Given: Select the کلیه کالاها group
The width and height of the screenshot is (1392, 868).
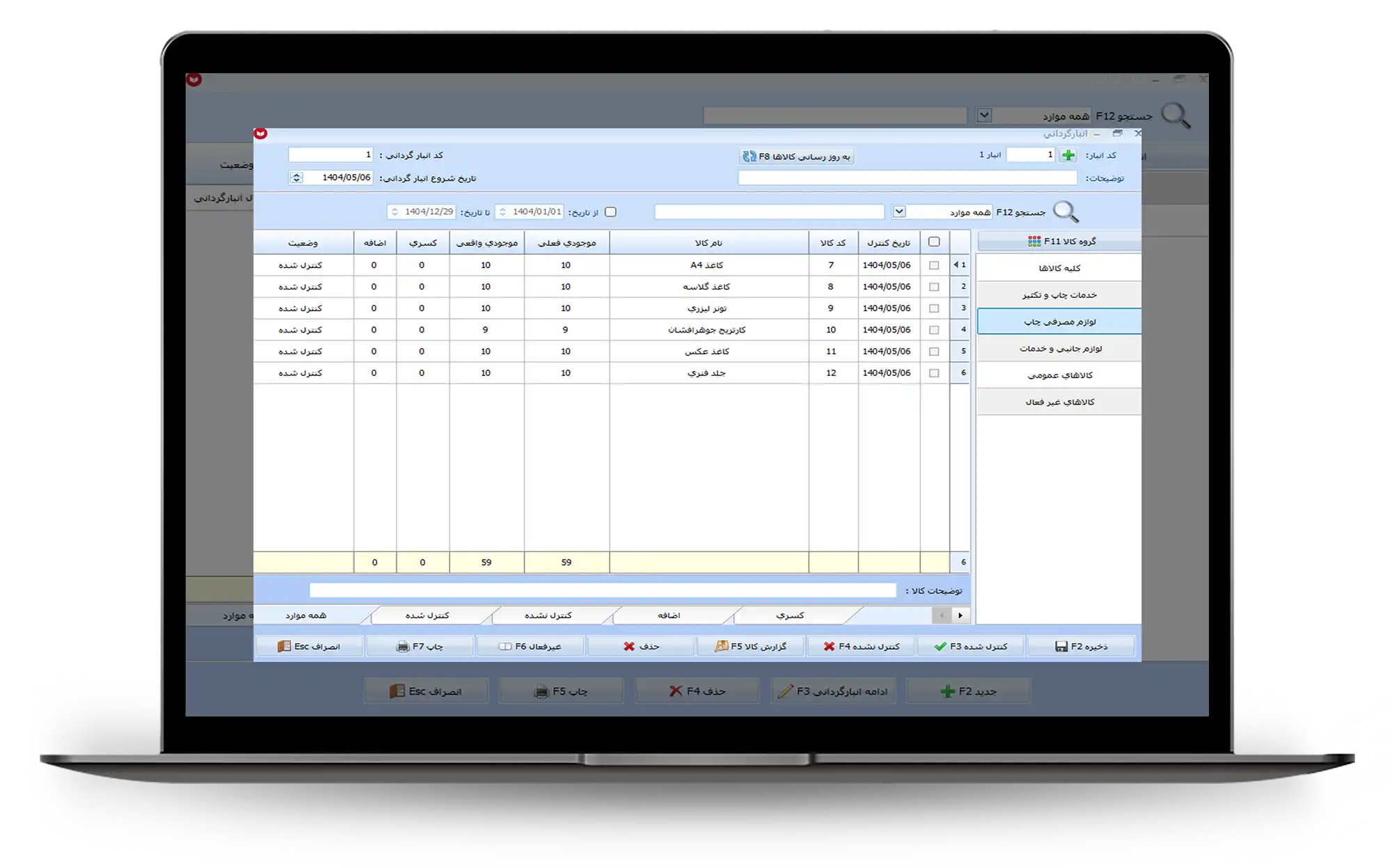Looking at the screenshot, I should coord(1059,268).
